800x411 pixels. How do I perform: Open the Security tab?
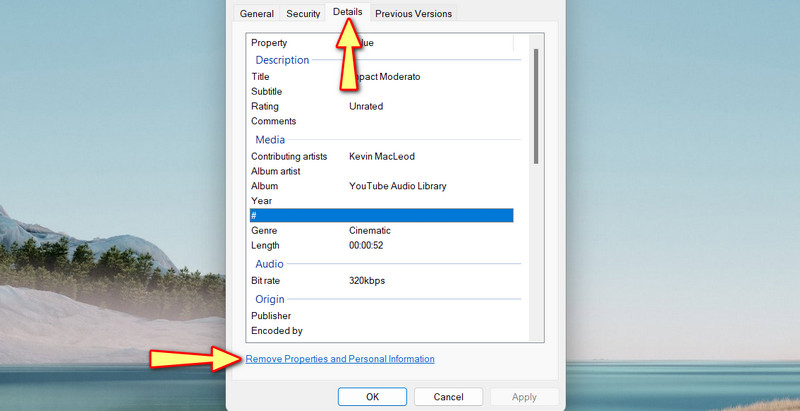(303, 14)
